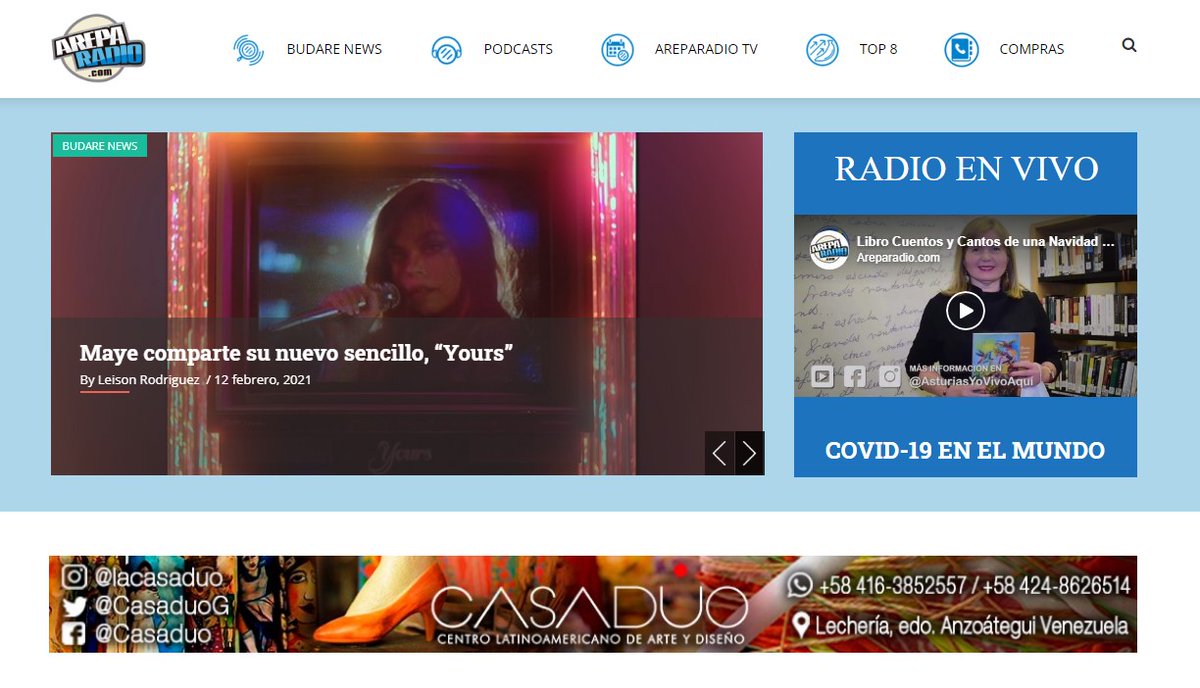Click the date 12 febrero, 2021
Image resolution: width=1200 pixels, height=688 pixels.
(263, 380)
